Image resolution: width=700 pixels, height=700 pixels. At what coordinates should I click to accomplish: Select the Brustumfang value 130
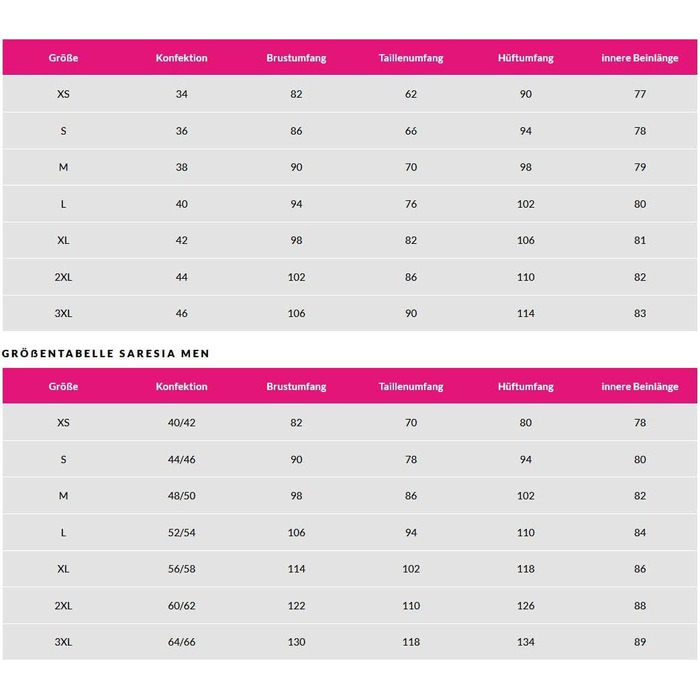click(296, 641)
